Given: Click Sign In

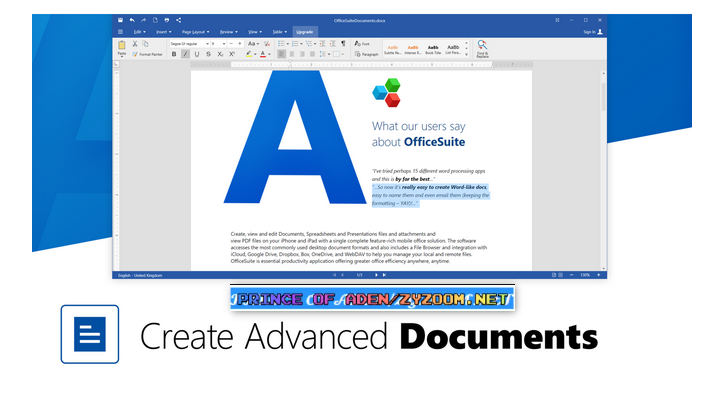Looking at the screenshot, I should coord(592,32).
